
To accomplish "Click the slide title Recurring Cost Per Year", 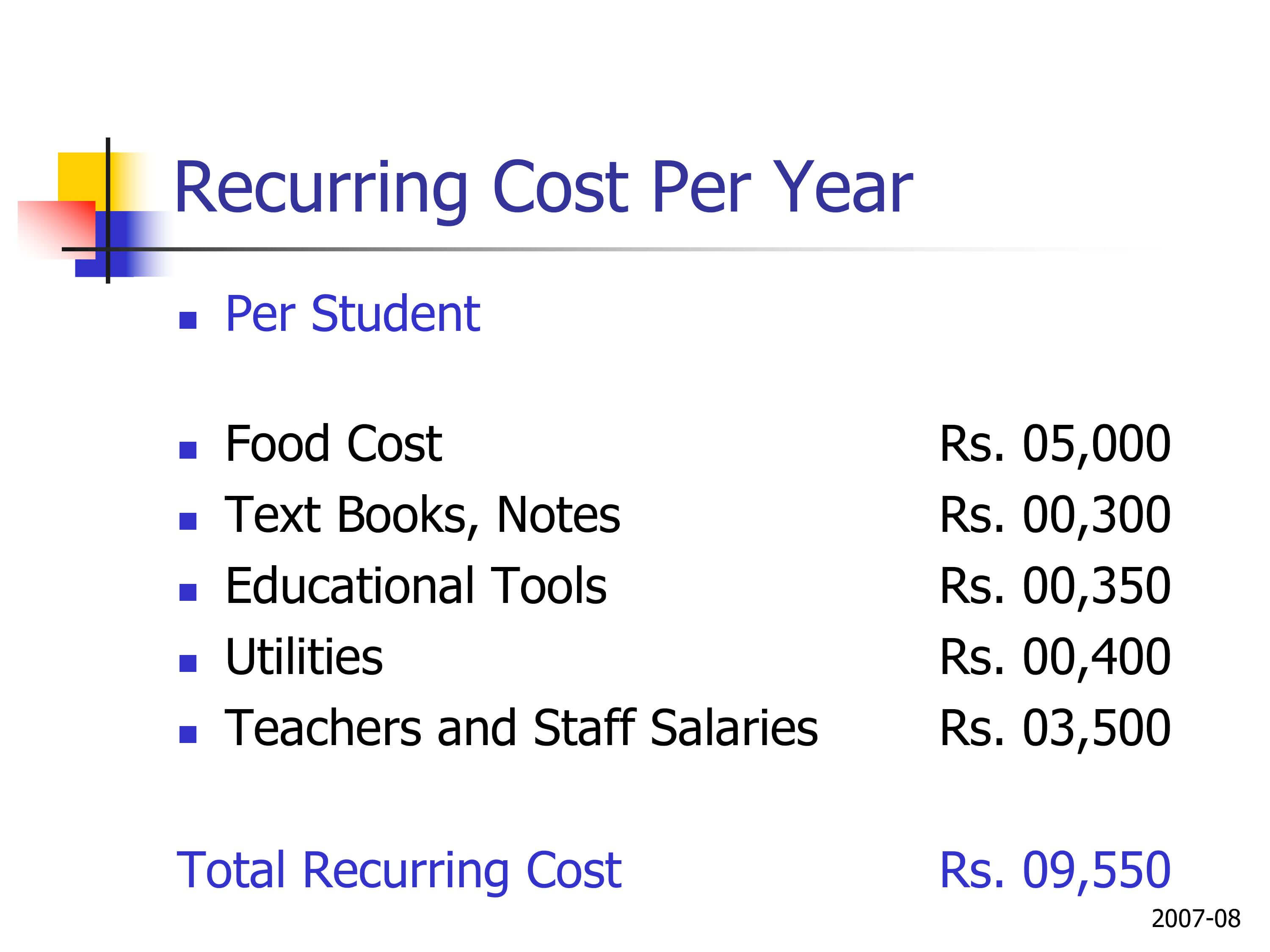I will [x=543, y=187].
